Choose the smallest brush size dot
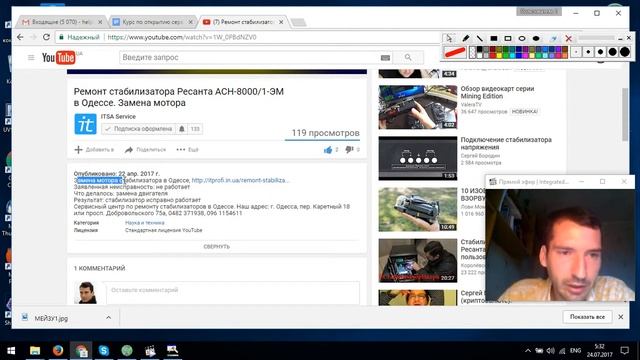This screenshot has height=360, width=640. [x=576, y=52]
